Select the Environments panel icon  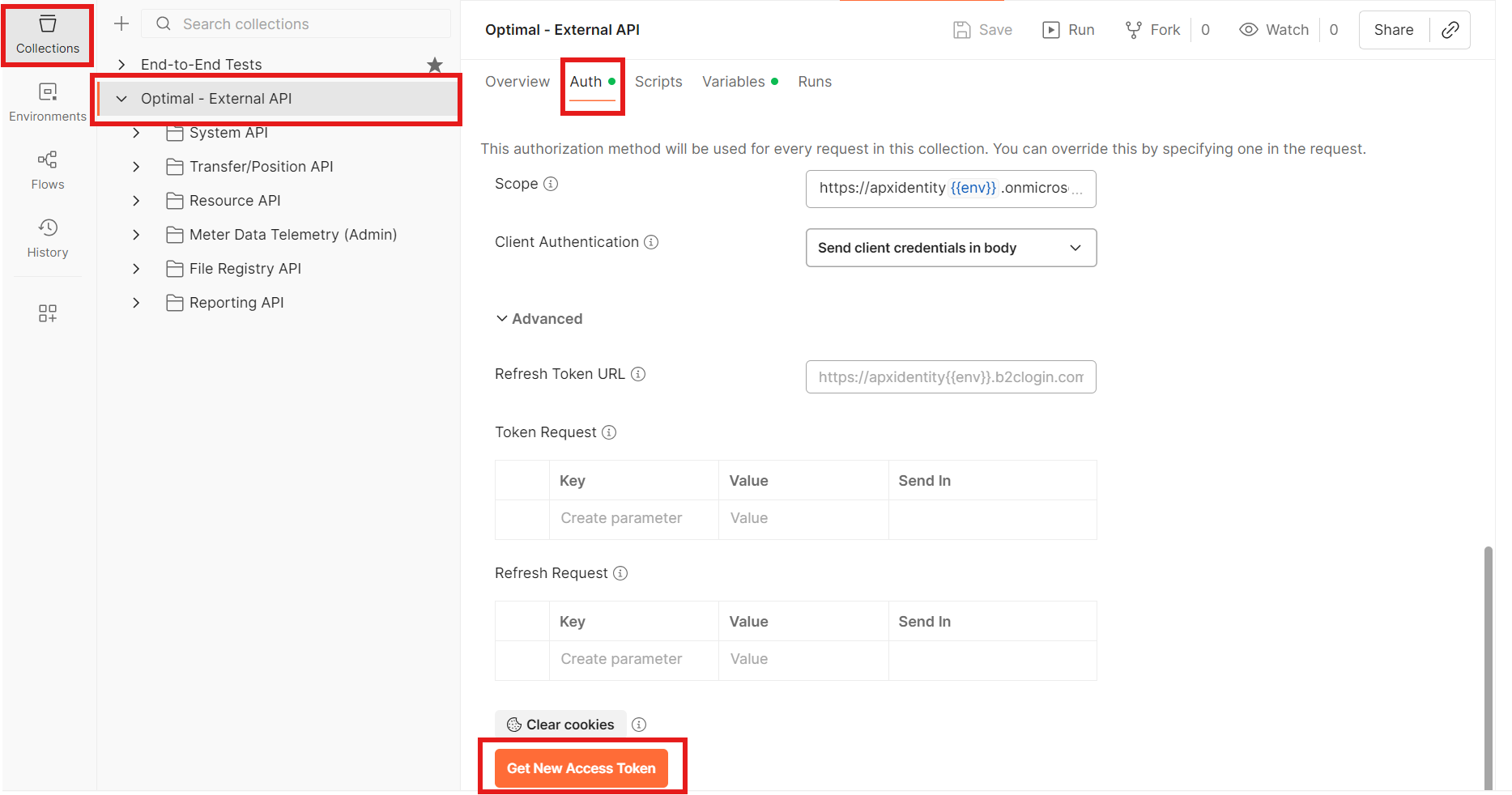(47, 100)
